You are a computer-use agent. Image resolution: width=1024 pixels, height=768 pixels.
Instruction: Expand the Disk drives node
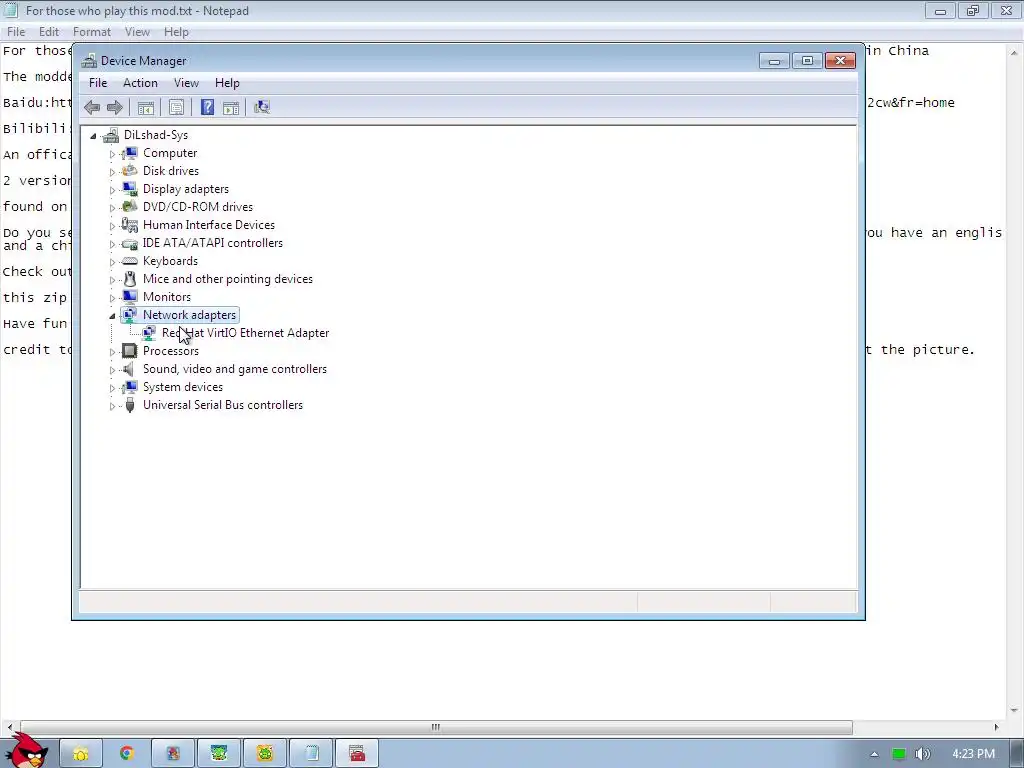point(112,172)
